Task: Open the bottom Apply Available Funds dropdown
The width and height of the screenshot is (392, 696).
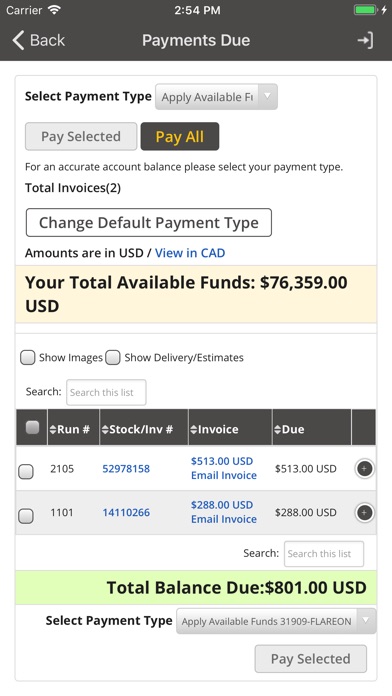Action: [x=276, y=621]
